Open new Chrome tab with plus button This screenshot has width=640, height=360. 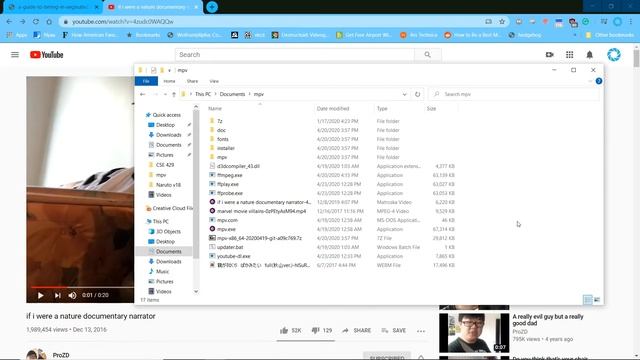(x=212, y=7)
